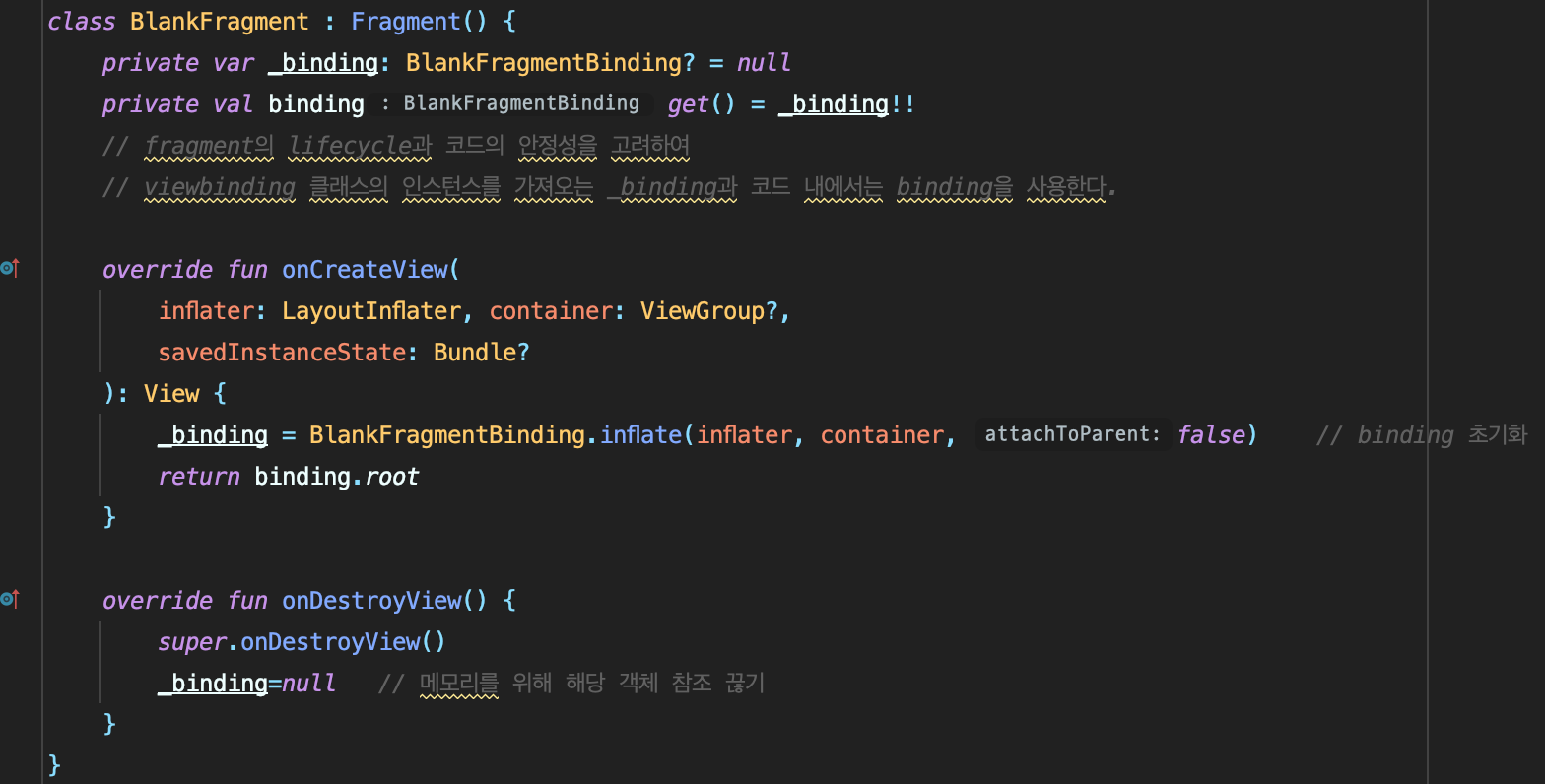Click onDestroyView in the override fun line
This screenshot has width=1545, height=784.
click(371, 601)
